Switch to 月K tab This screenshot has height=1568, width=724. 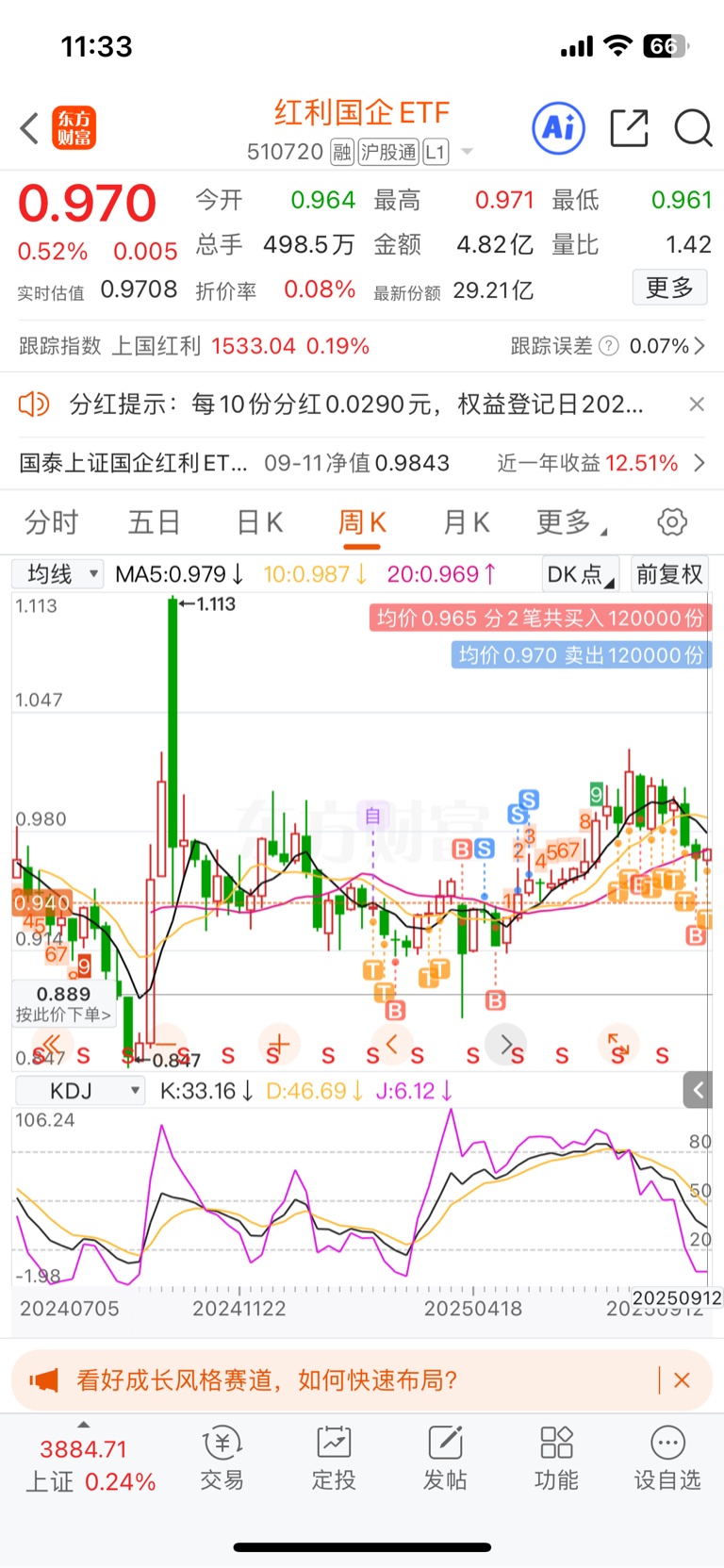[466, 522]
